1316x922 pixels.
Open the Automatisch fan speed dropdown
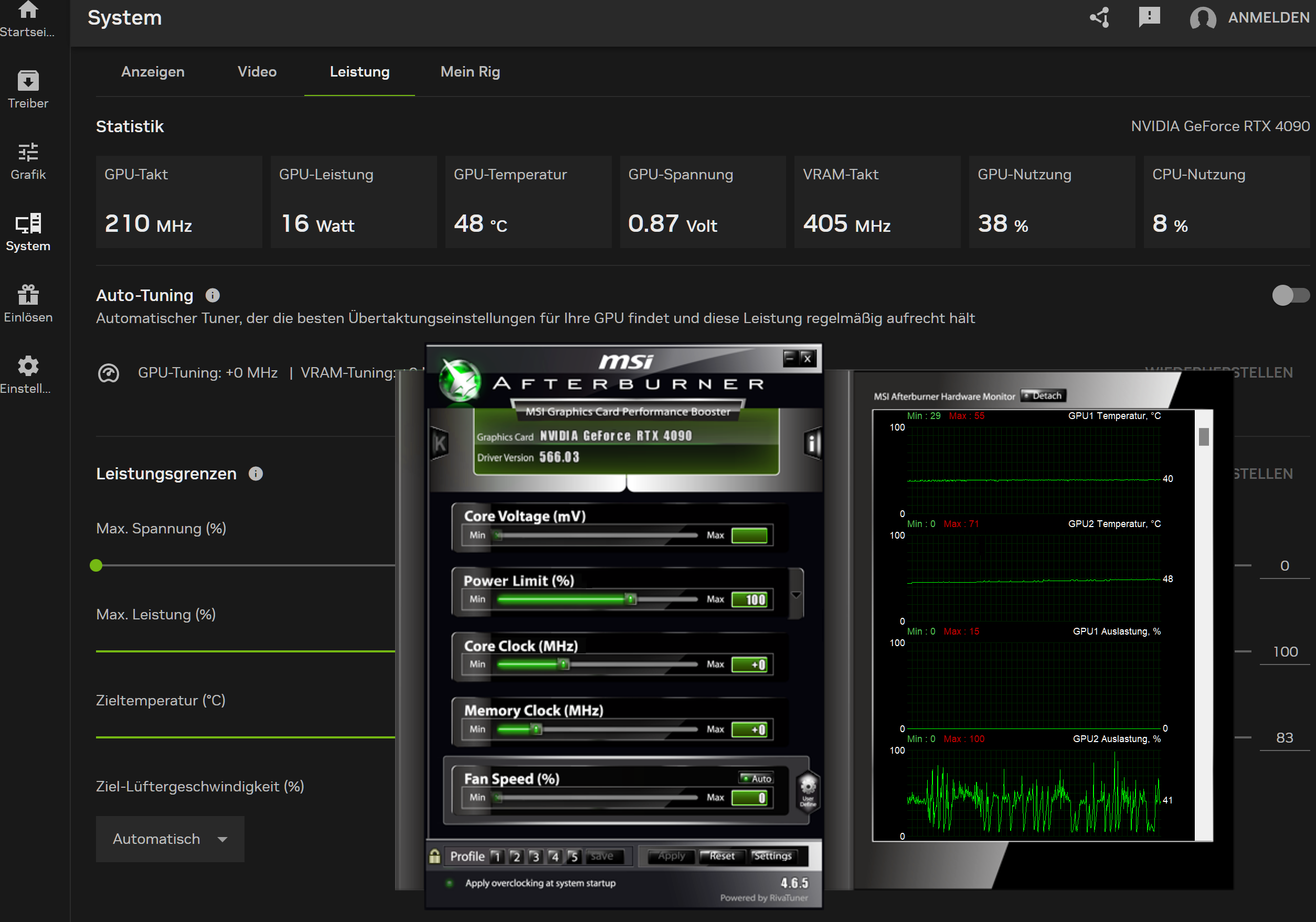point(169,839)
